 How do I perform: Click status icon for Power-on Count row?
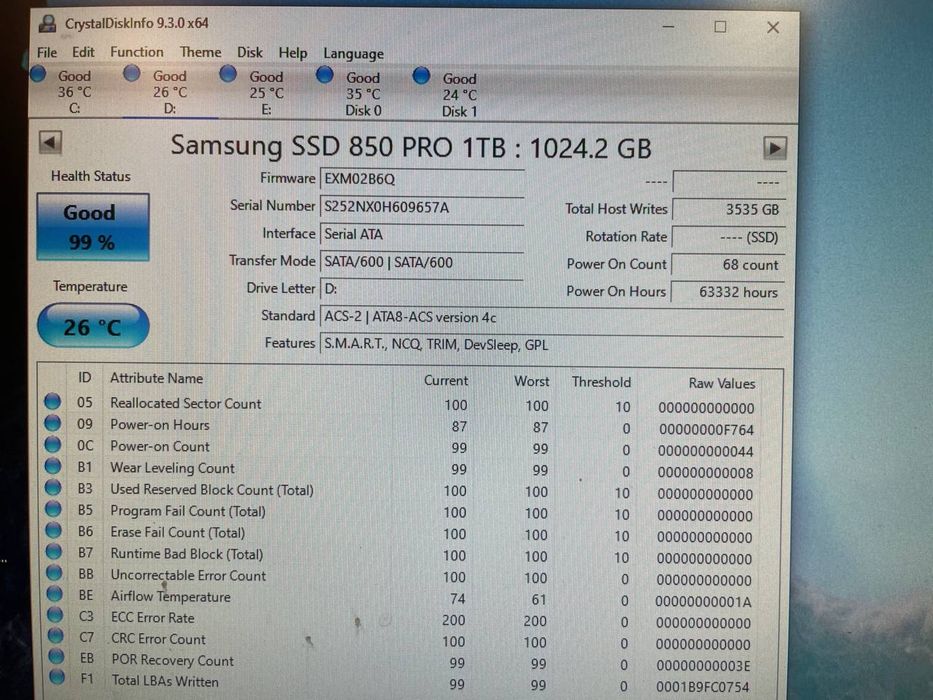point(52,445)
